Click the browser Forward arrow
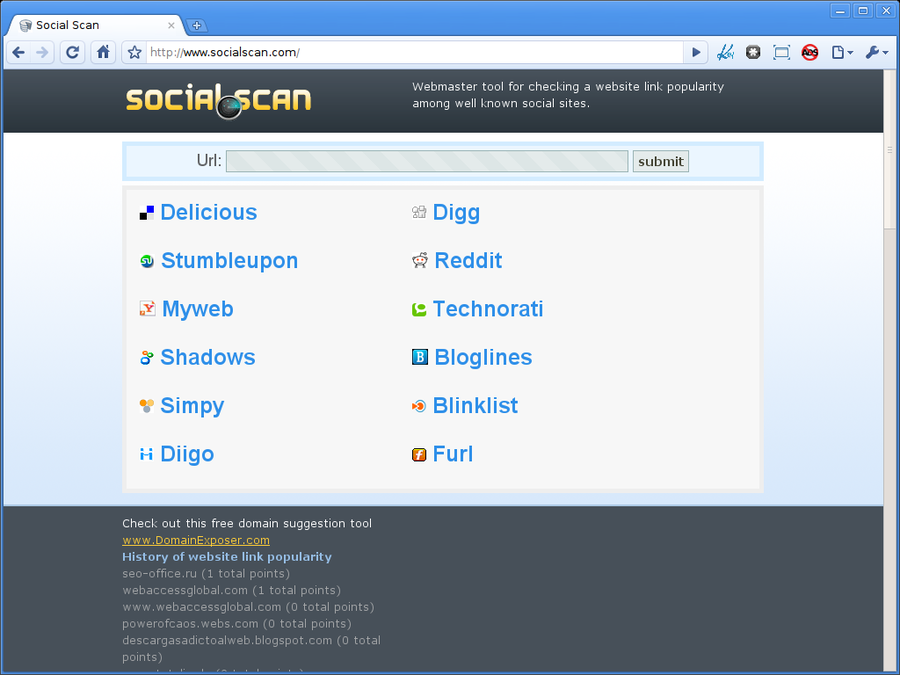 pos(42,52)
